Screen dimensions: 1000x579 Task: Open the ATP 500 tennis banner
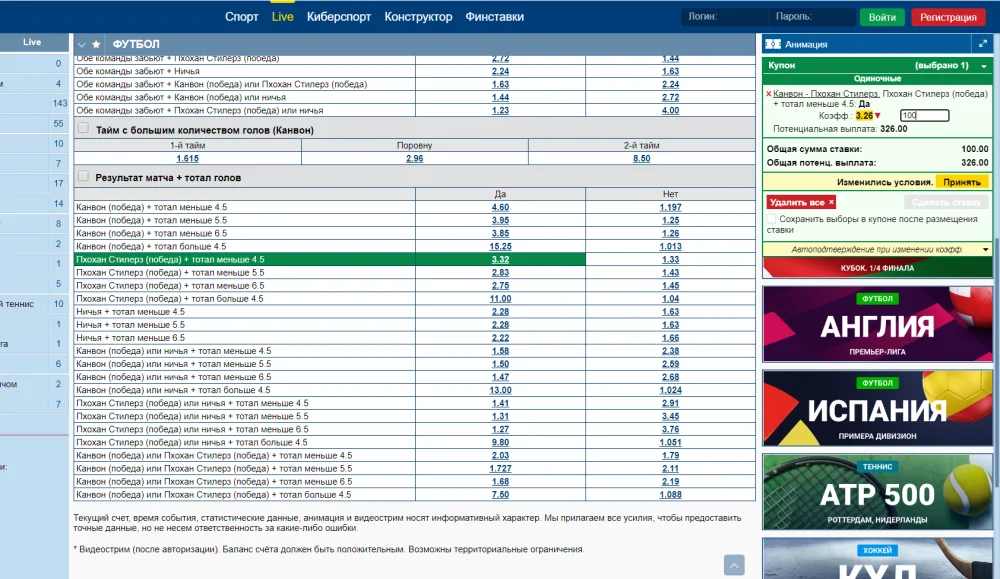click(877, 491)
